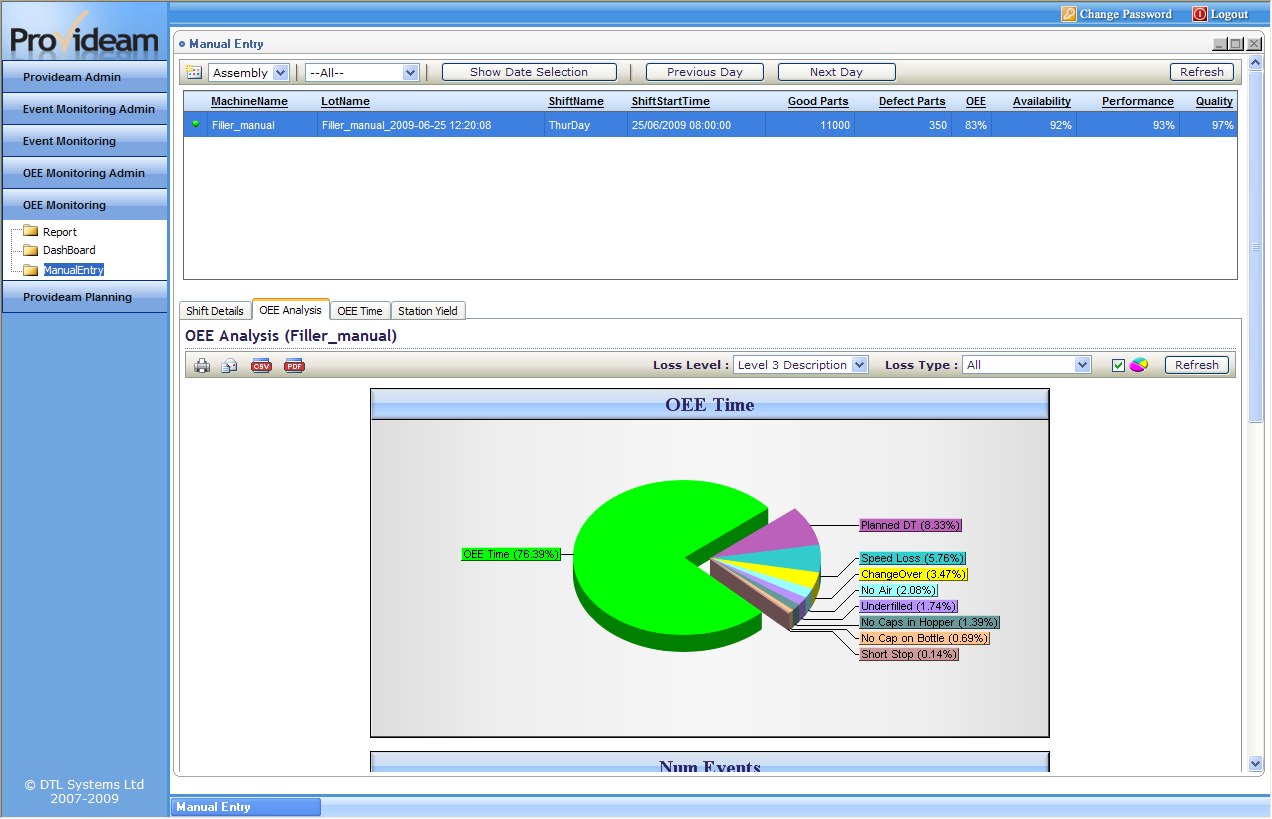Viewport: 1272px width, 819px height.
Task: Click the print preview icon beside printer
Action: coord(229,365)
